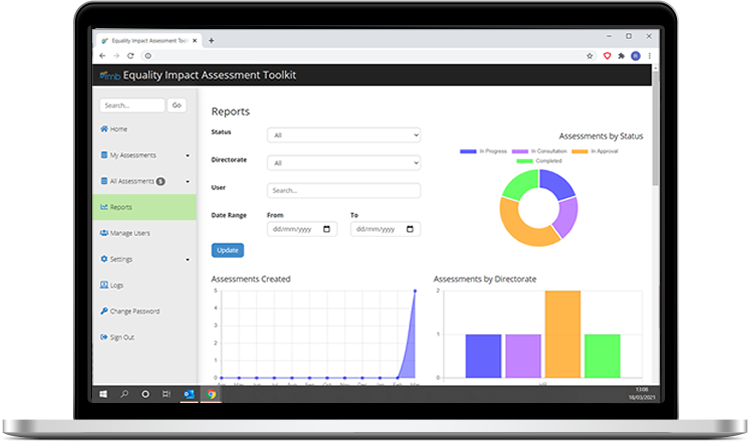Expand the Settings submenu arrow
The image size is (749, 442).
[188, 260]
